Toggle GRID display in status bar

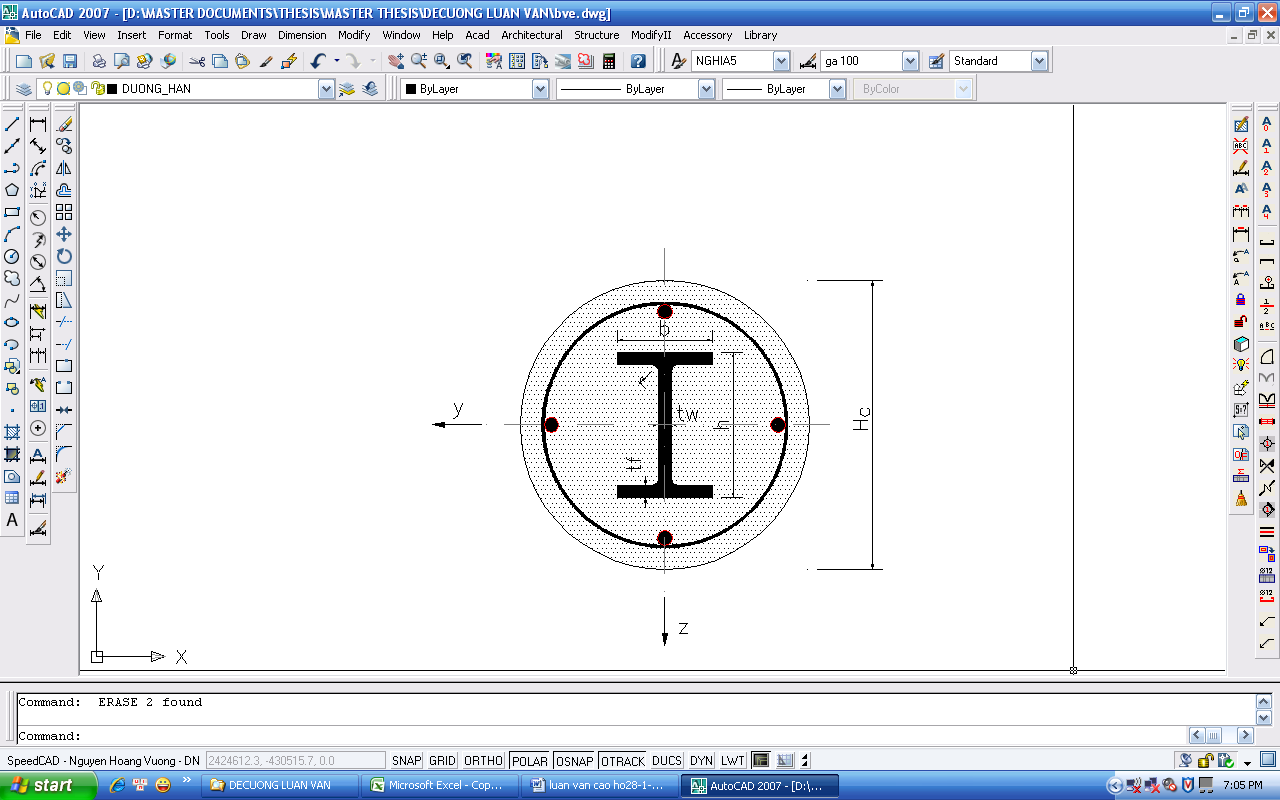click(442, 761)
